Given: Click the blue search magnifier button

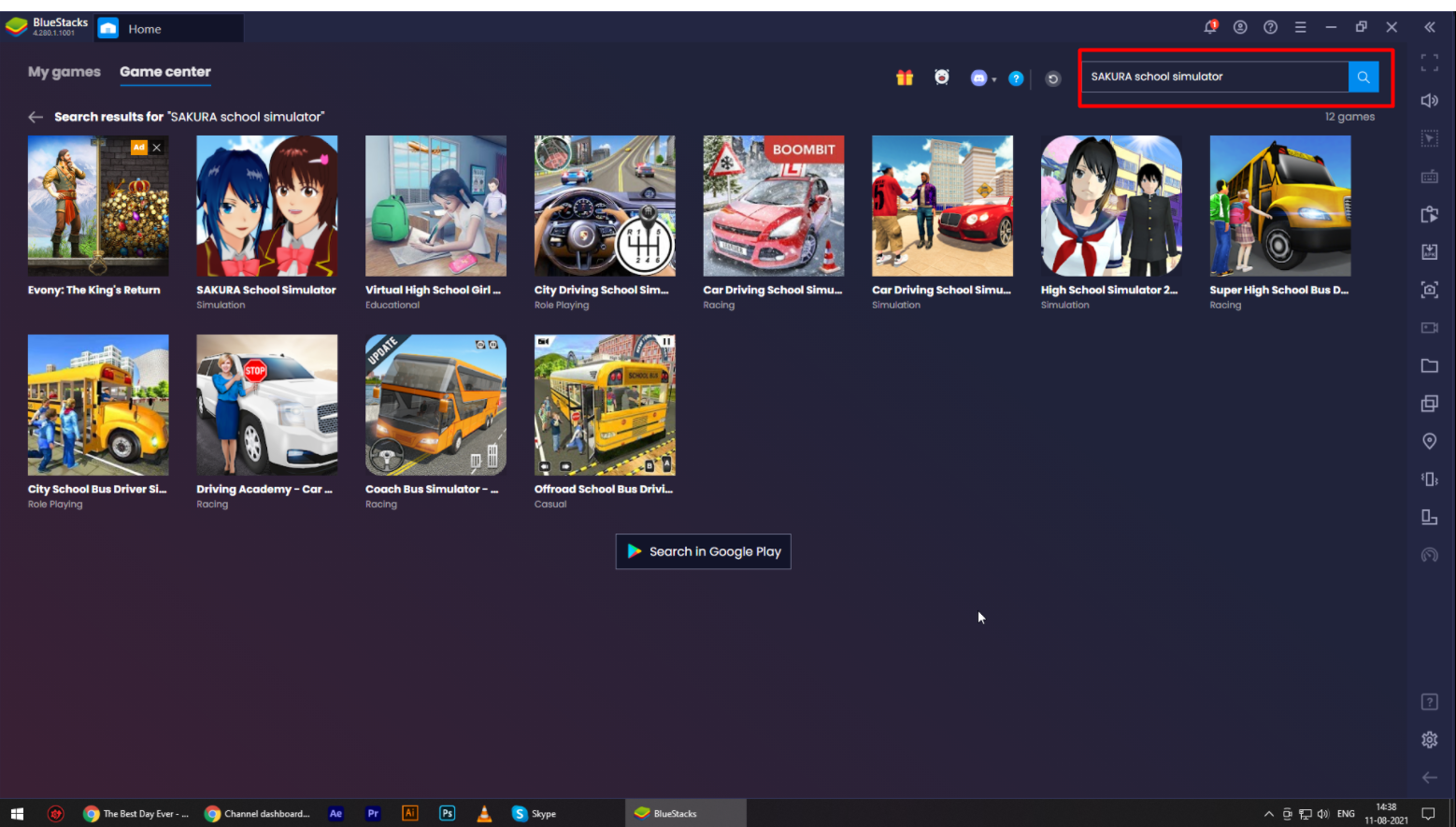Looking at the screenshot, I should 1363,77.
